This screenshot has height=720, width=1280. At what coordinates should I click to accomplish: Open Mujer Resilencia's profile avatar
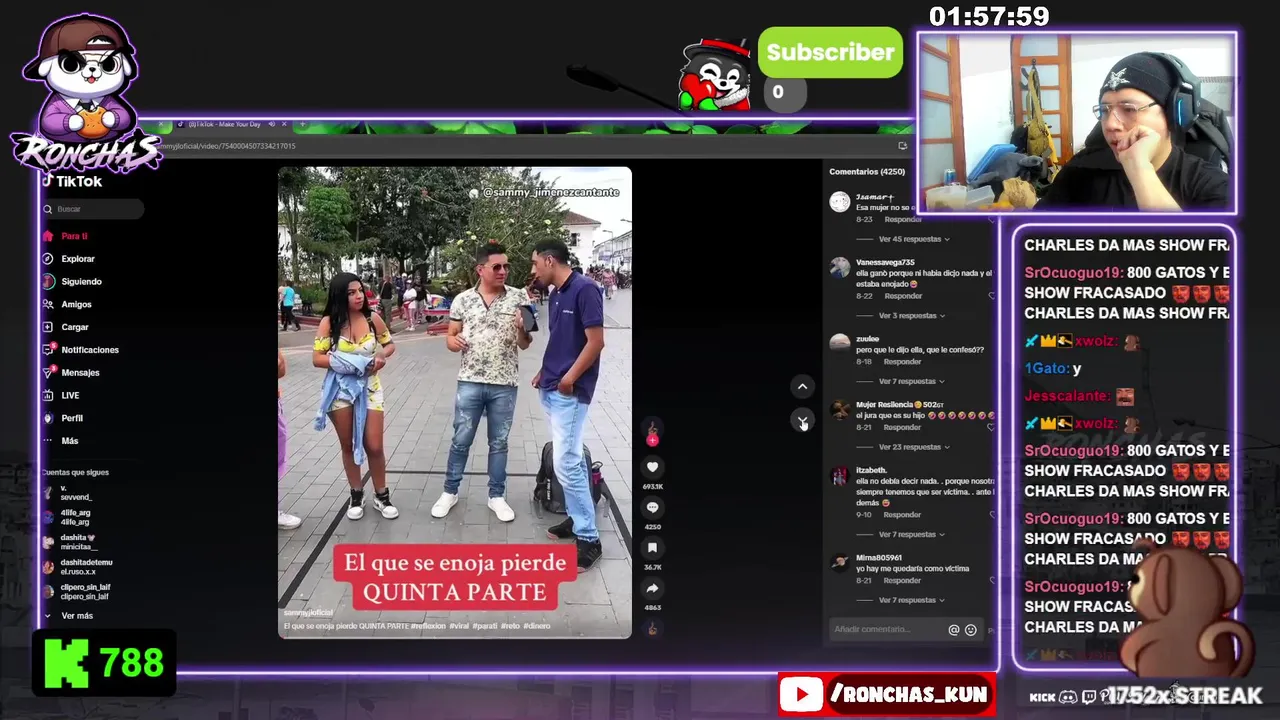tap(840, 409)
